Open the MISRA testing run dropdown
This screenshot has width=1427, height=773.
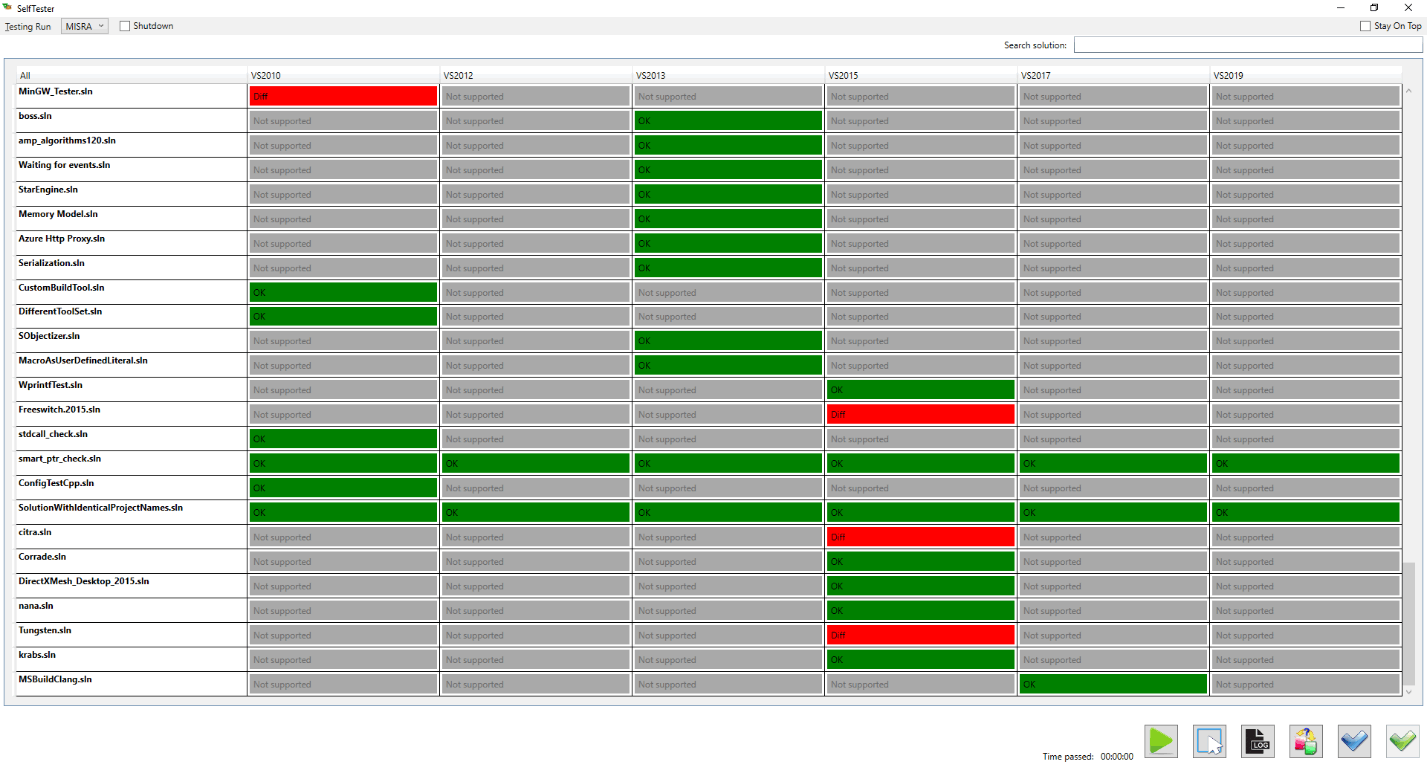coord(85,26)
